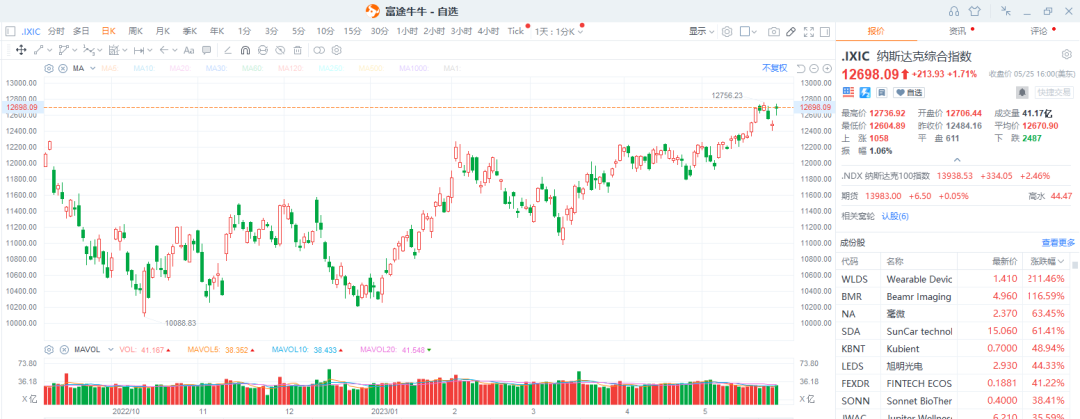Click the overlapping circles compare icon
The image size is (1080, 419).
[319, 50]
